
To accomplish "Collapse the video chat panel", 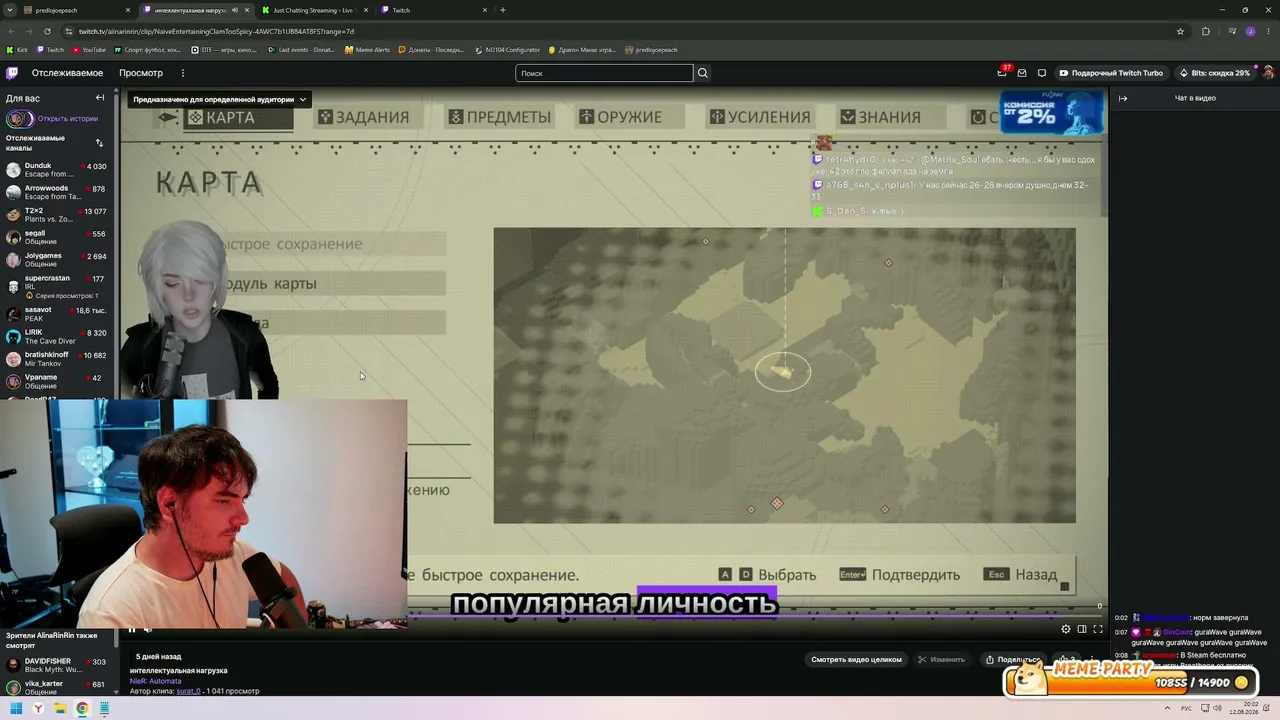I will [x=1123, y=98].
